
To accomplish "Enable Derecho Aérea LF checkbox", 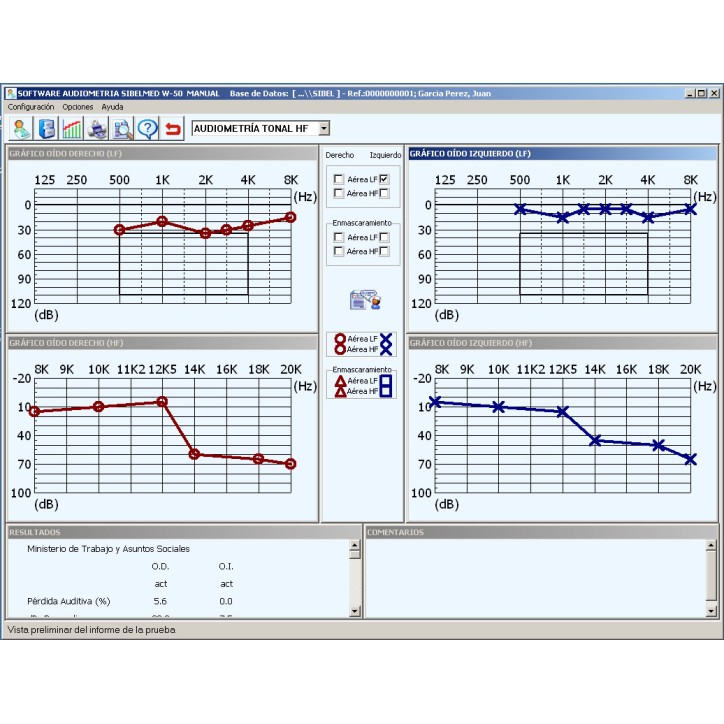I will pyautogui.click(x=338, y=179).
